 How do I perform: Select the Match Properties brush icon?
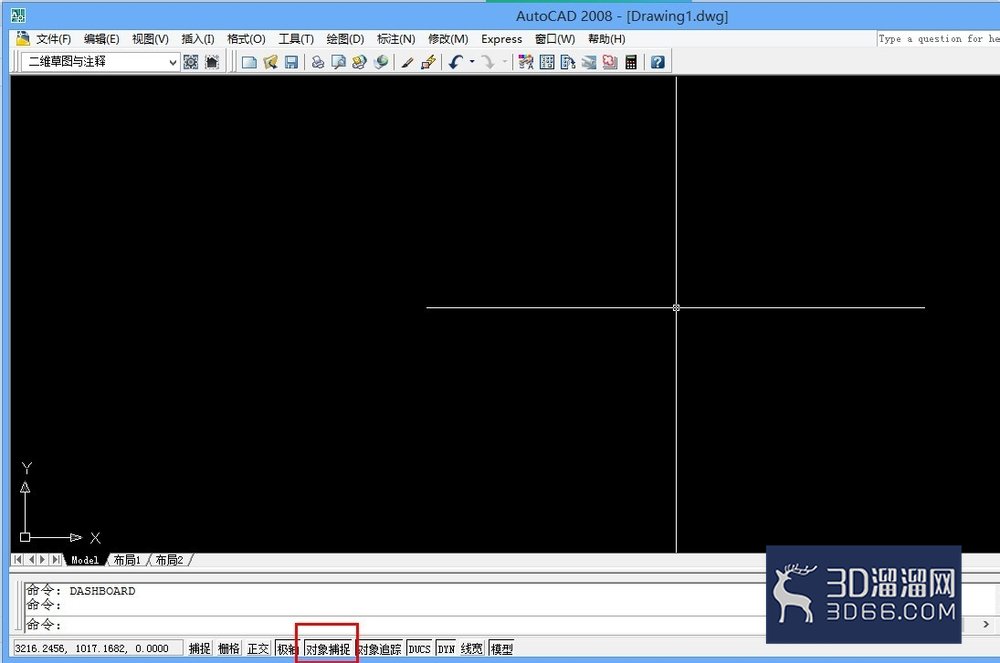coord(407,62)
